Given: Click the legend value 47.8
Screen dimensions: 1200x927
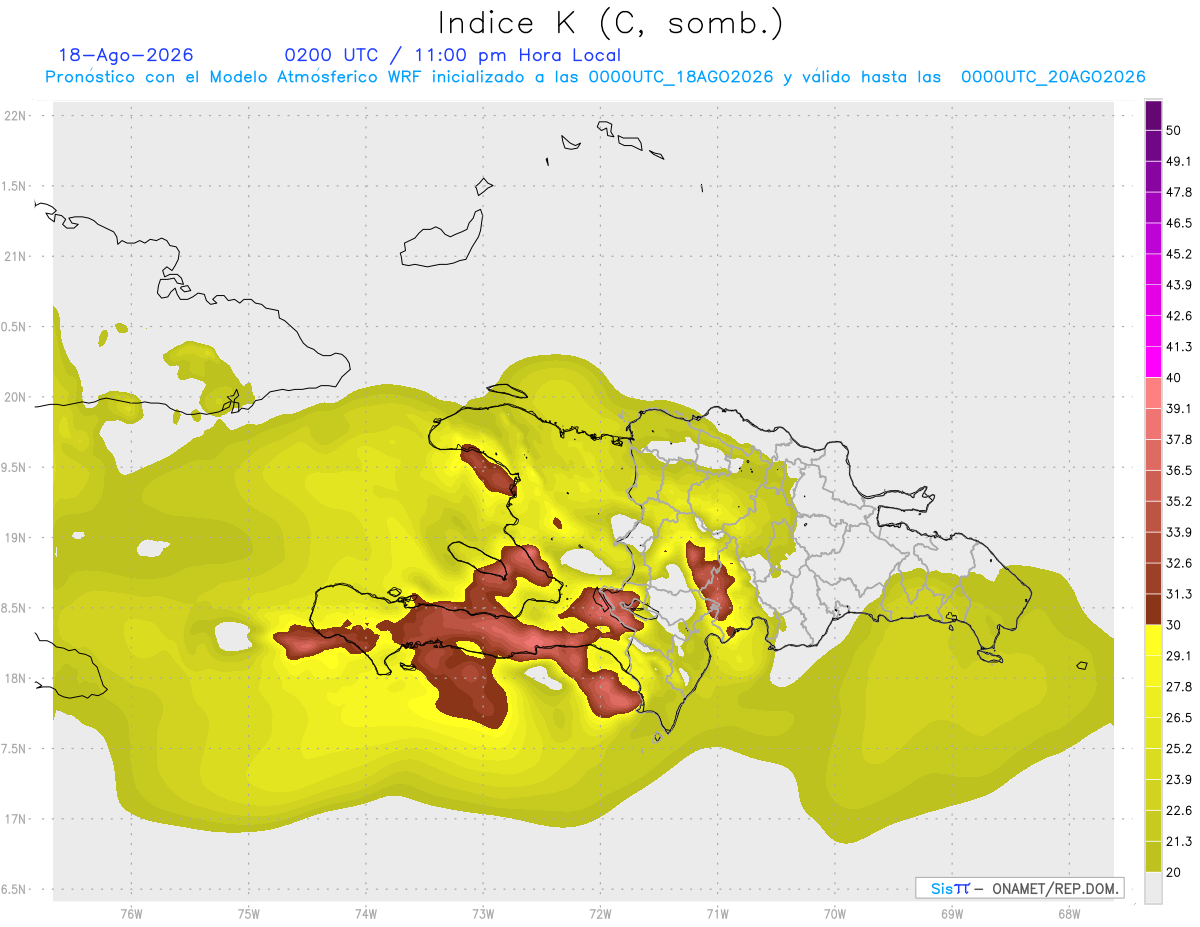Looking at the screenshot, I should 1178,192.
